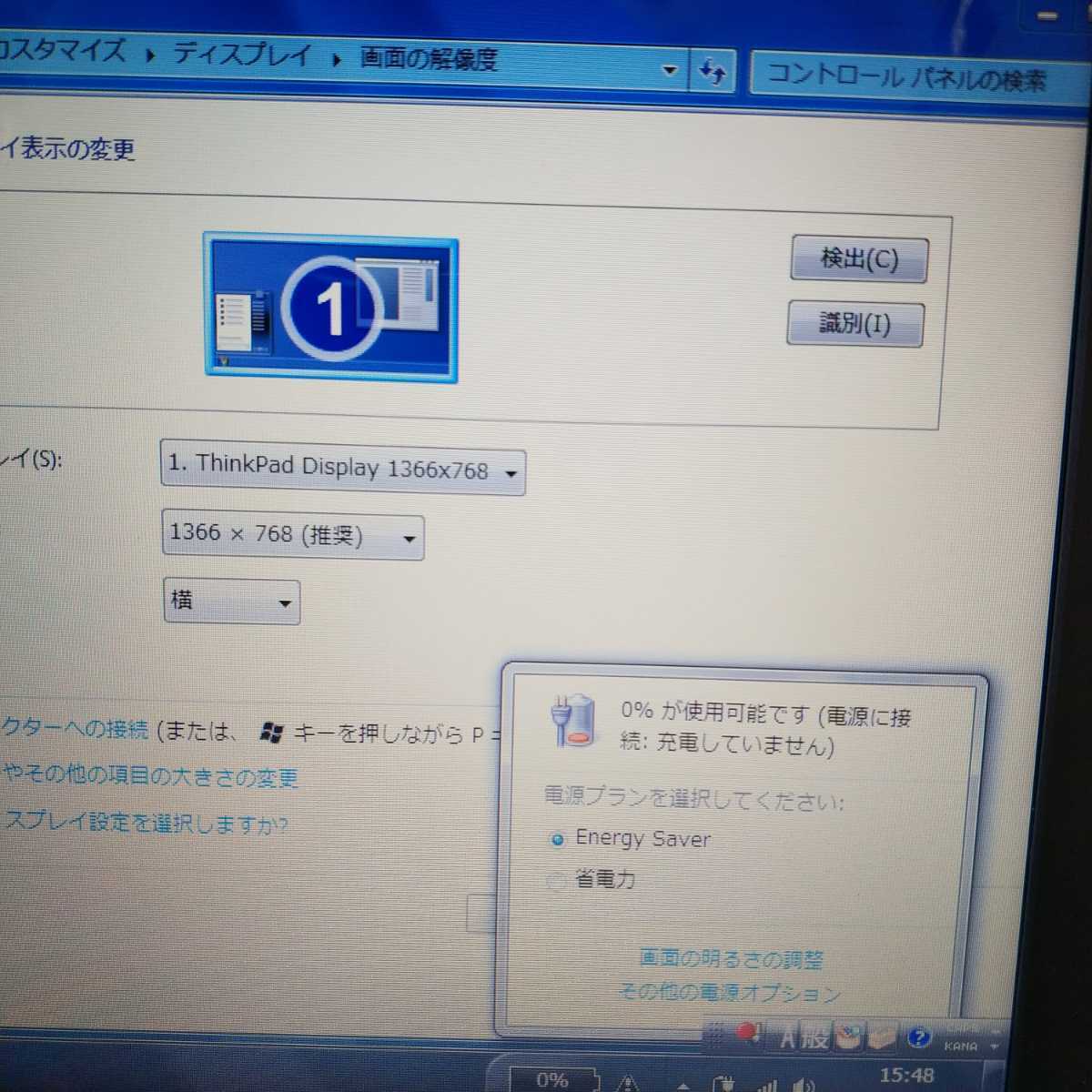Click the コントロール パネルの検索 search field
This screenshot has width=1092, height=1092.
click(x=917, y=76)
